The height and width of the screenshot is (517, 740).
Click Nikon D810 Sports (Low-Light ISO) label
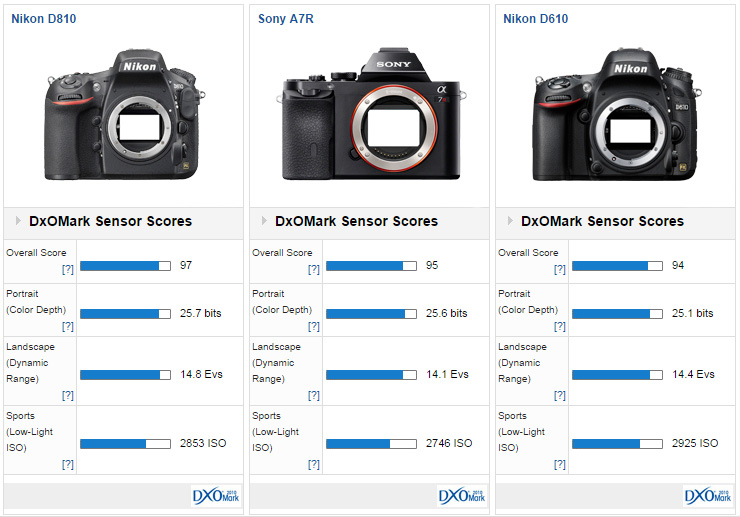(x=30, y=432)
